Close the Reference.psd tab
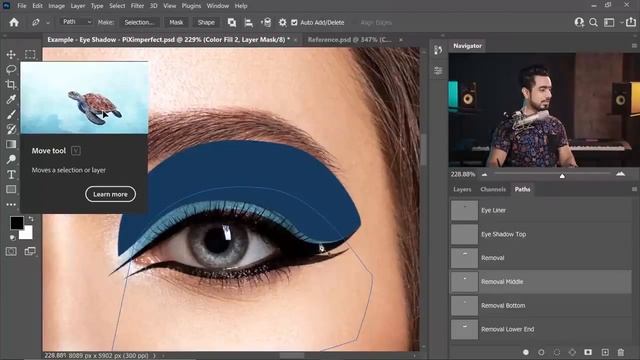Image resolution: width=640 pixels, height=360 pixels. (401, 40)
